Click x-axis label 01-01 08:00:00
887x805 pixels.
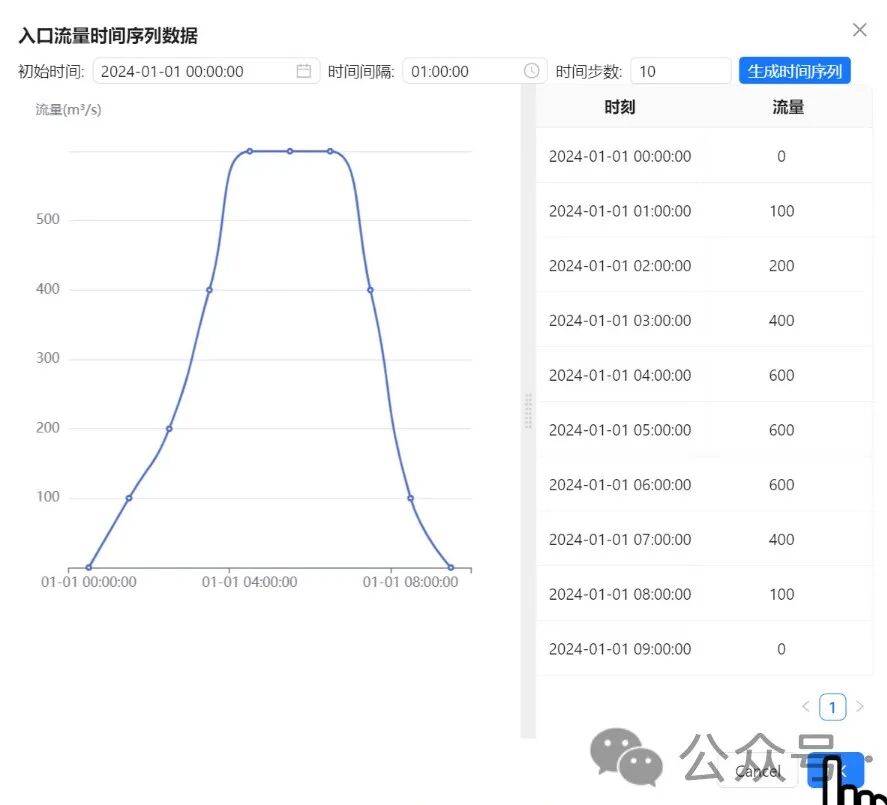coord(411,582)
